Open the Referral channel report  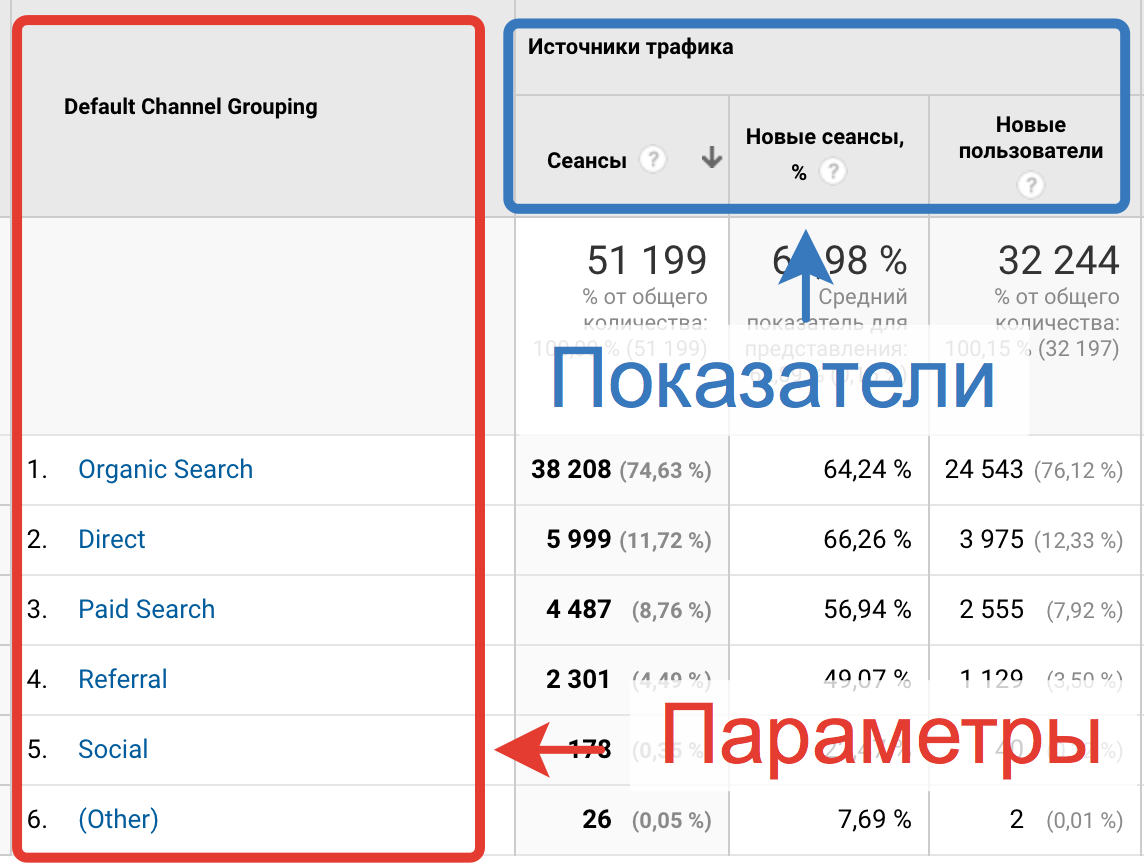coord(122,679)
